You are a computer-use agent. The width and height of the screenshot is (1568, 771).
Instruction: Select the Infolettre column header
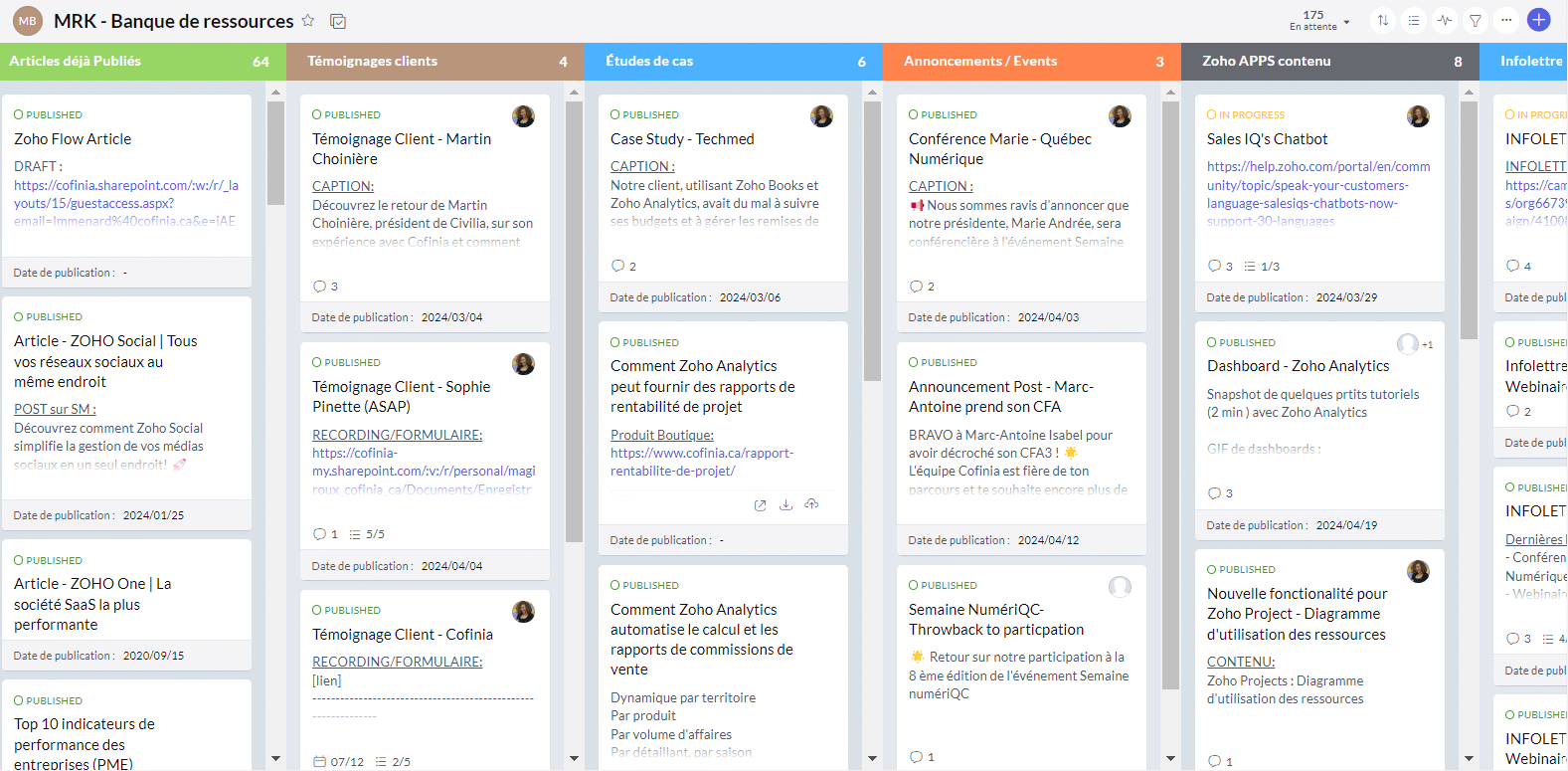click(x=1524, y=62)
